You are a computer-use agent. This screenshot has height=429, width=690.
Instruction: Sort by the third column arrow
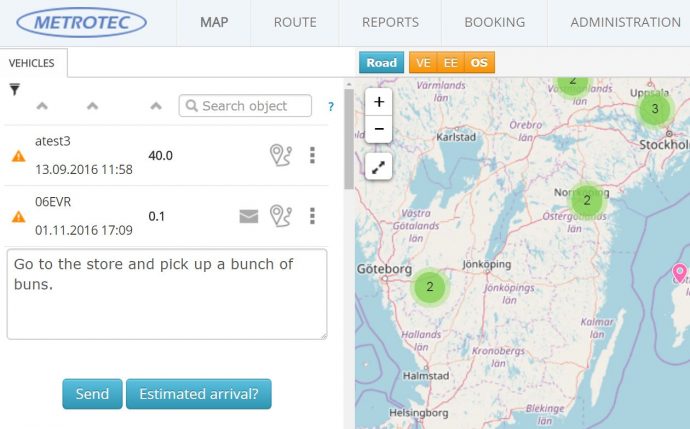tap(155, 106)
